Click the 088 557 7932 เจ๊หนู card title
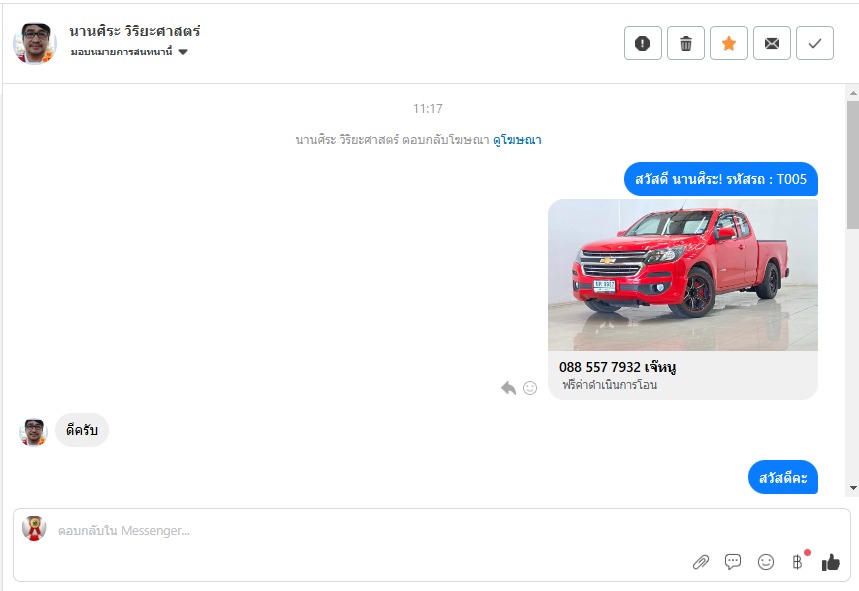Screen dimensions: 859x591 pyautogui.click(x=617, y=367)
